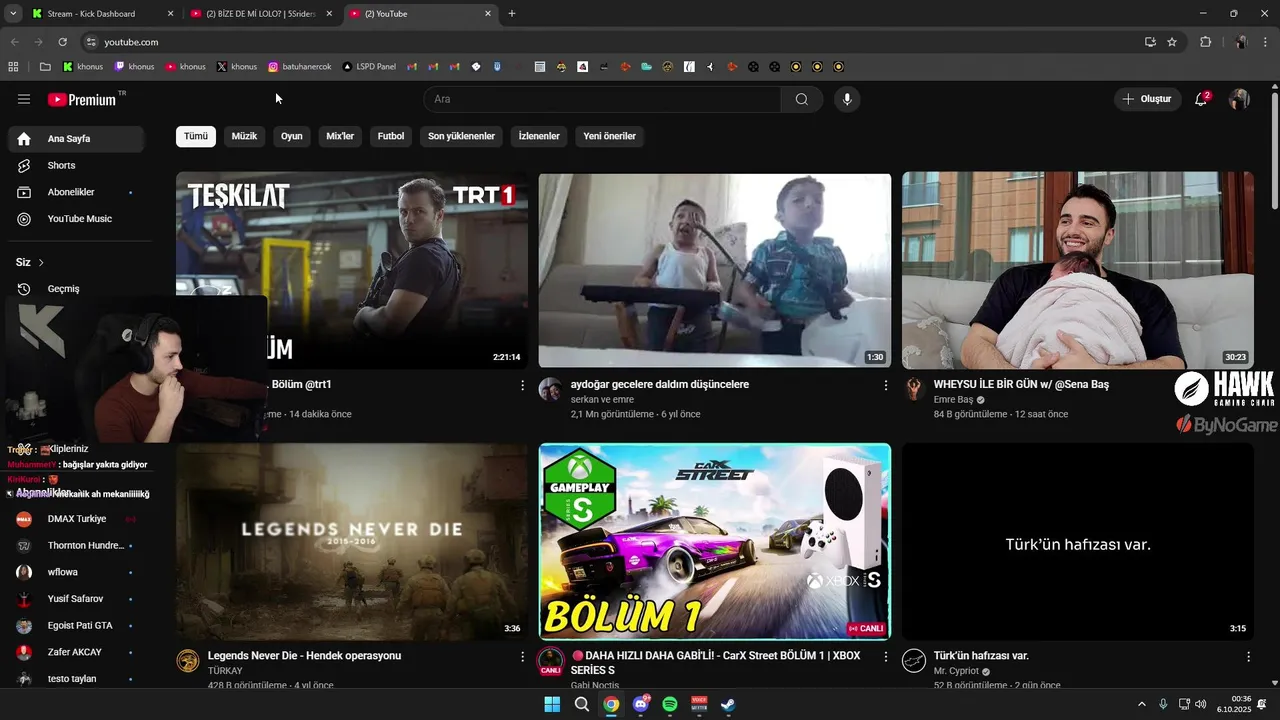Select the Futbol filter chip
Viewport: 1280px width, 720px height.
pyautogui.click(x=391, y=136)
